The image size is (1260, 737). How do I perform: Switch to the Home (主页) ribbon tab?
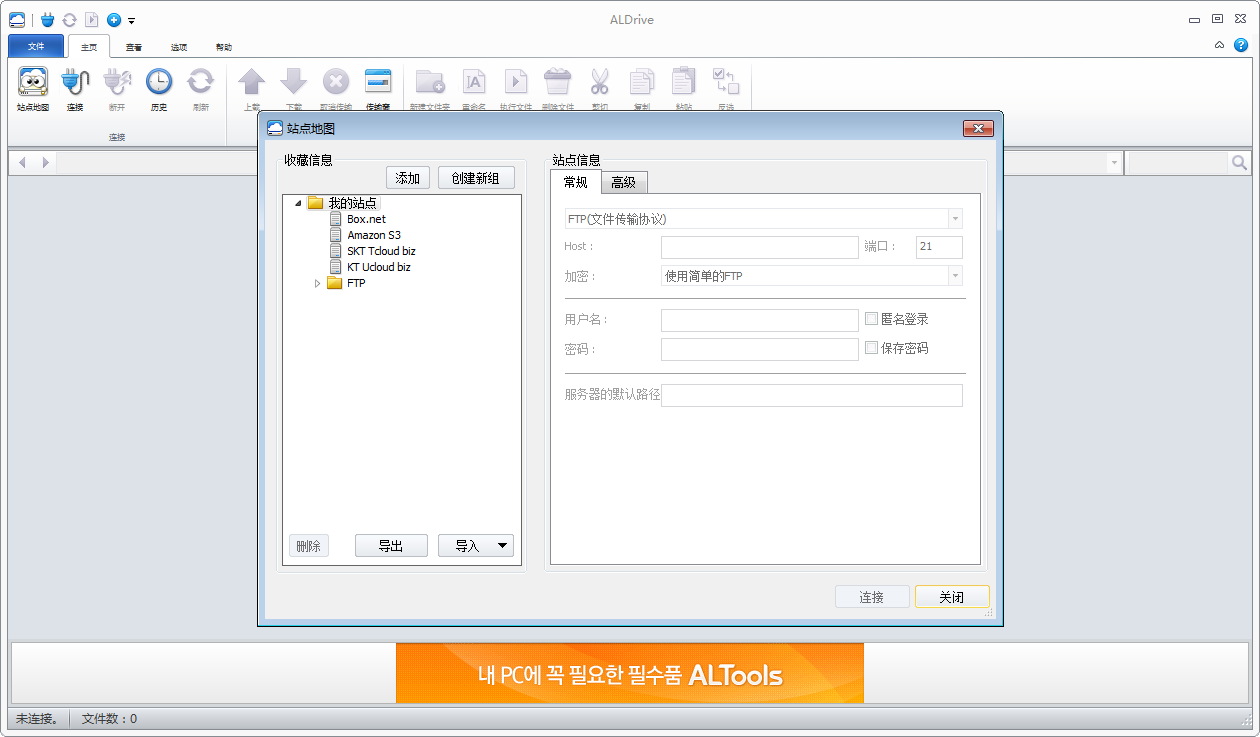tap(89, 46)
